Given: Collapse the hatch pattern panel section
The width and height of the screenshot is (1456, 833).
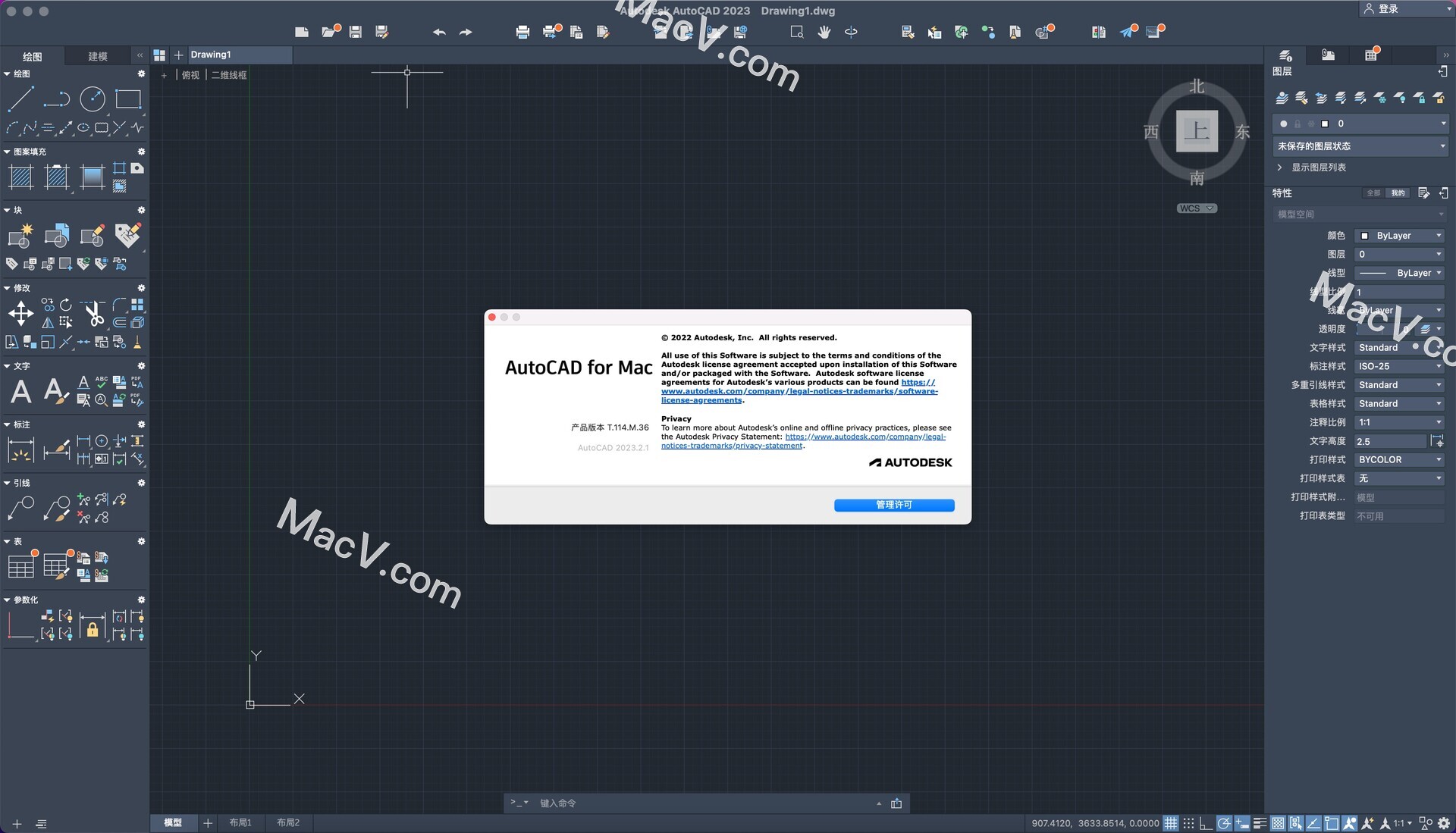Looking at the screenshot, I should (x=7, y=152).
